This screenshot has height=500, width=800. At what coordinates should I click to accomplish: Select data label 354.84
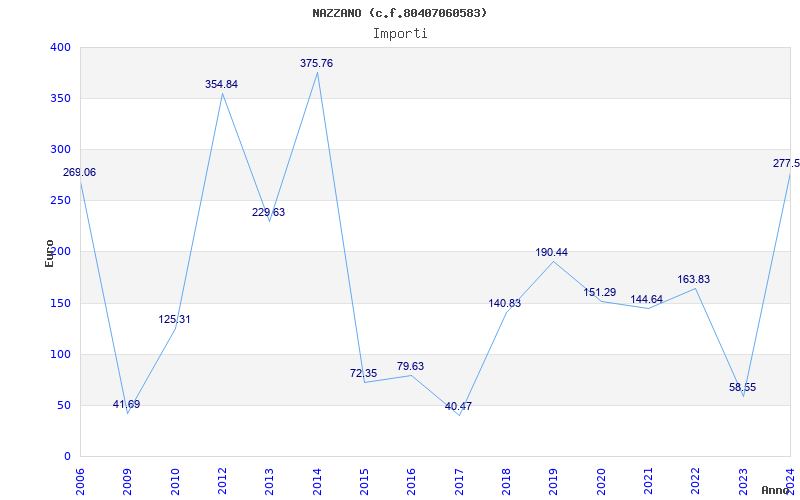click(221, 85)
